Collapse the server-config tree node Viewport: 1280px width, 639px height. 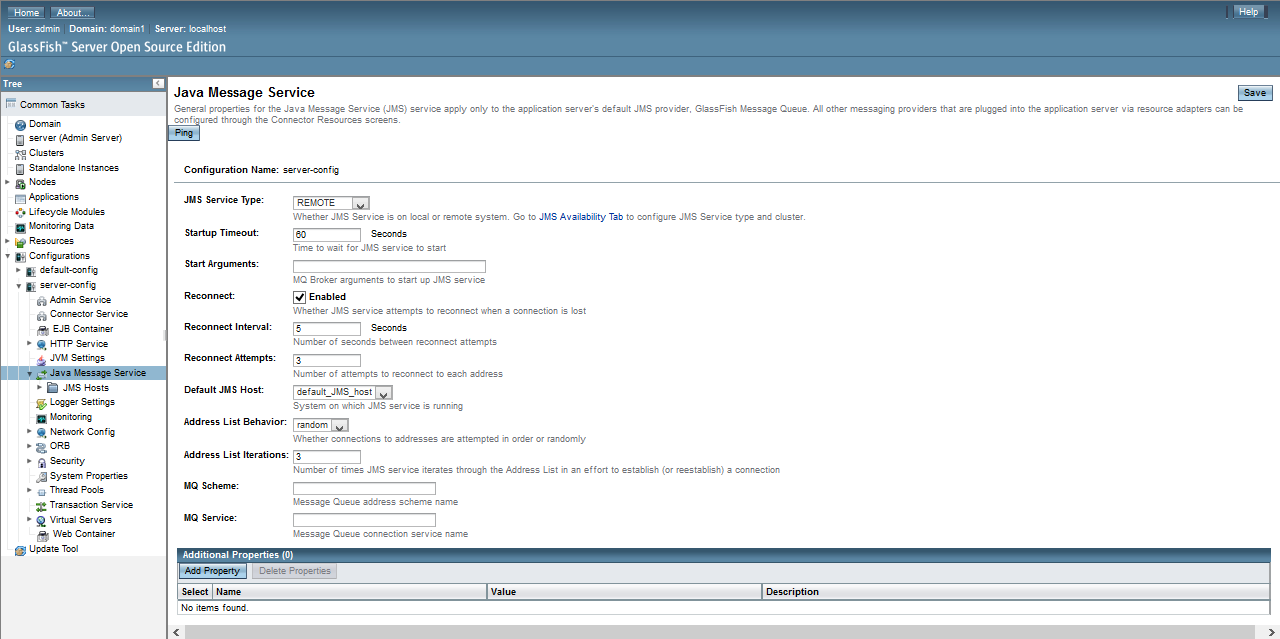click(x=18, y=285)
